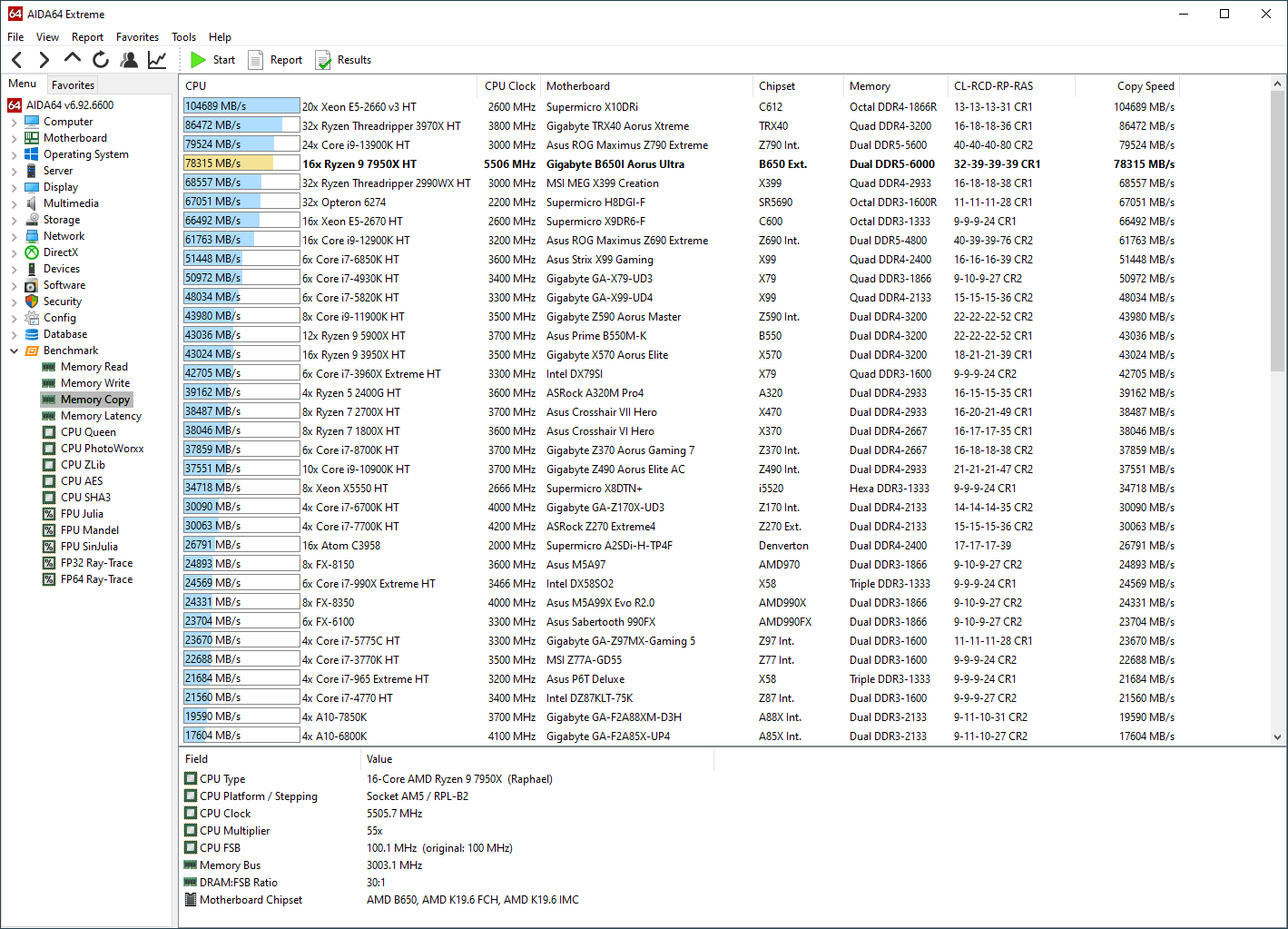
Task: Select the FPU Julia benchmark icon
Action: pos(49,514)
